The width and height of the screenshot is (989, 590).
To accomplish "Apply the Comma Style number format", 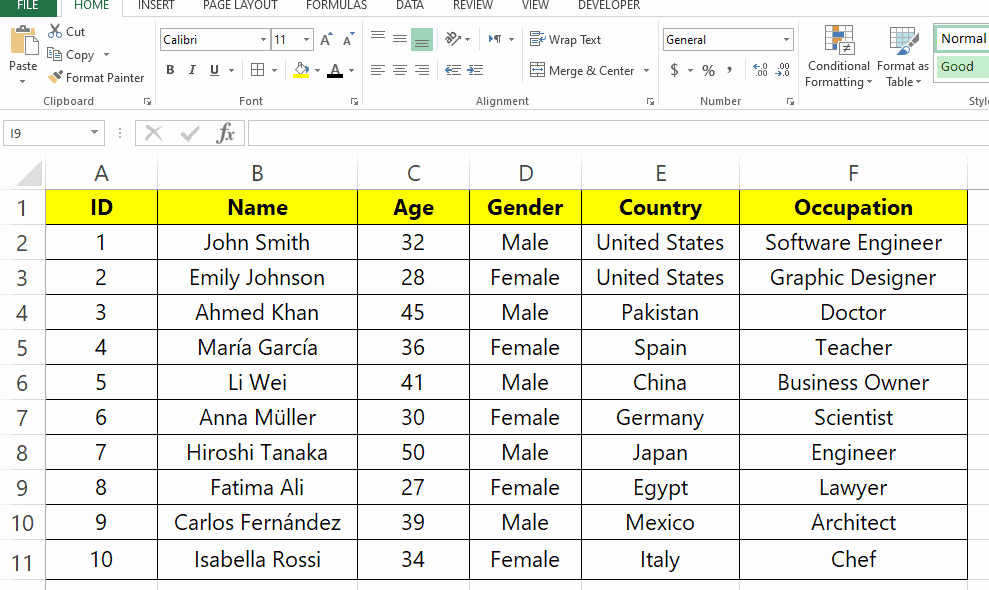I will [730, 71].
